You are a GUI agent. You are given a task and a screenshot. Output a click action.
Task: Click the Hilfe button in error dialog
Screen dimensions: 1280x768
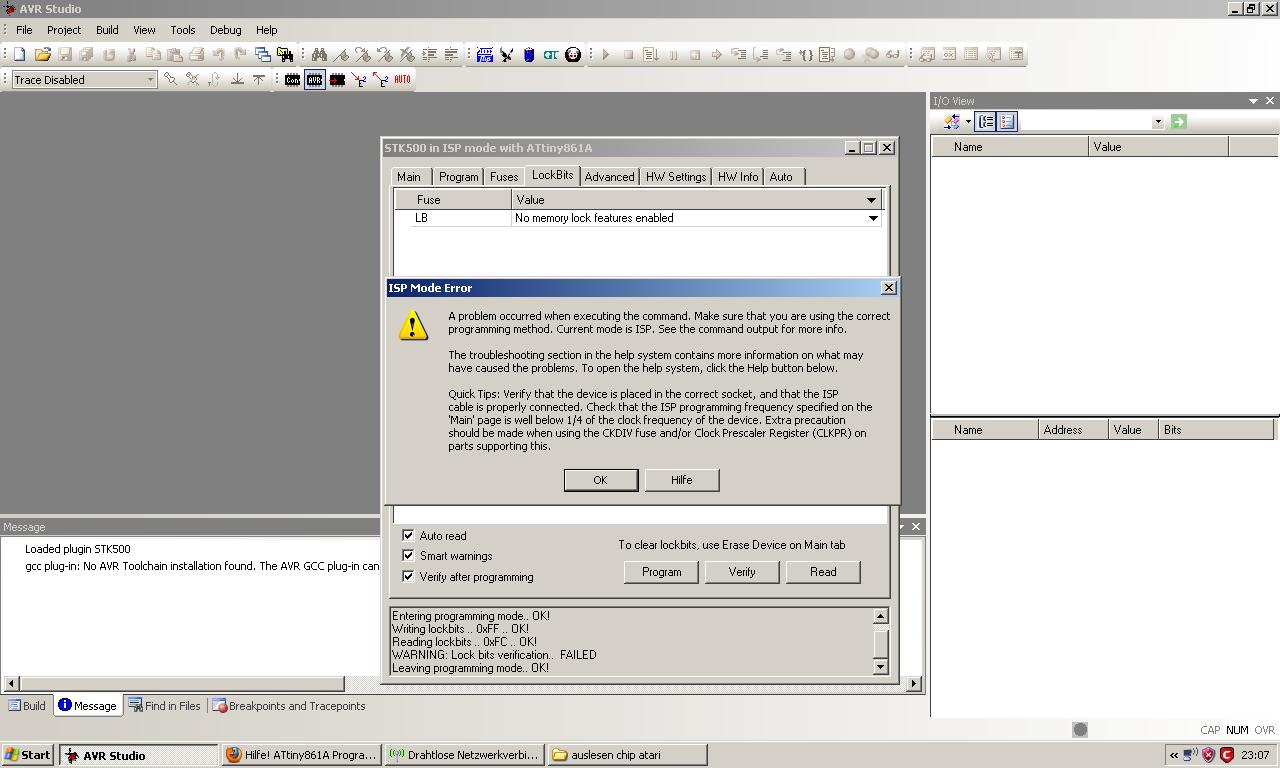(682, 480)
